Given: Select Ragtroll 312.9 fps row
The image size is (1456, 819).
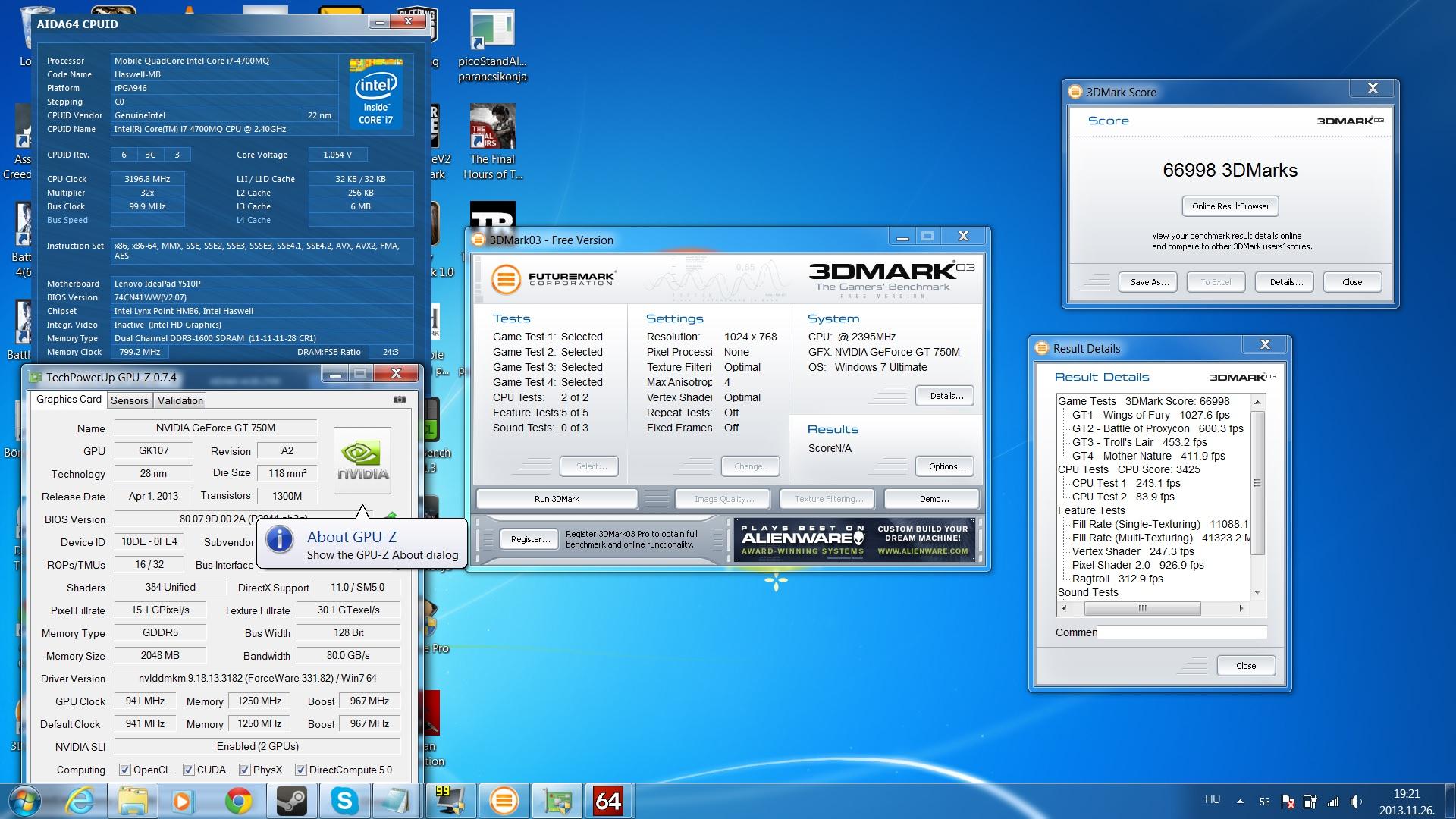Looking at the screenshot, I should (x=1117, y=579).
